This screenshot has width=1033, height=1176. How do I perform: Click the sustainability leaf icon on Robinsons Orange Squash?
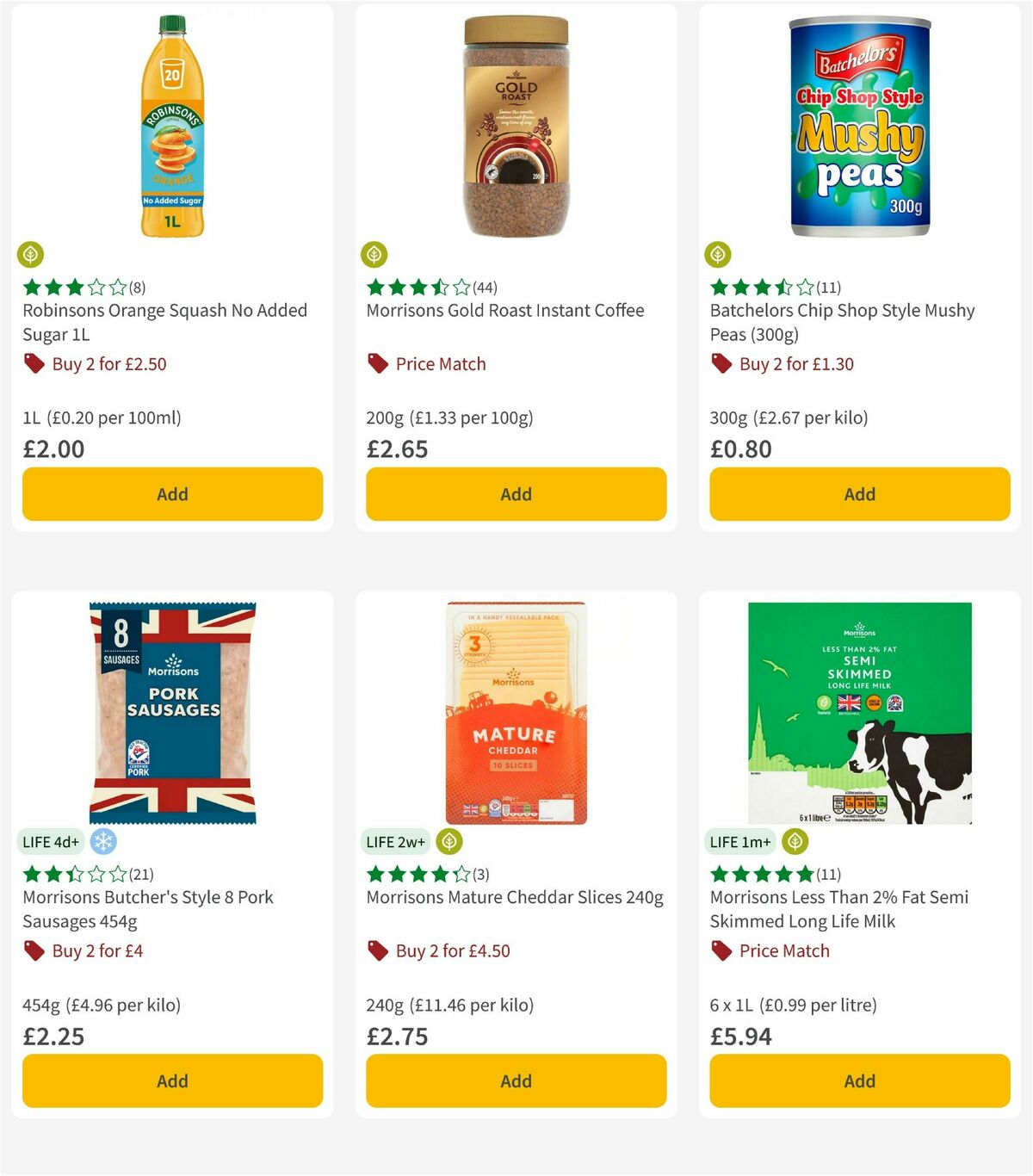point(31,254)
